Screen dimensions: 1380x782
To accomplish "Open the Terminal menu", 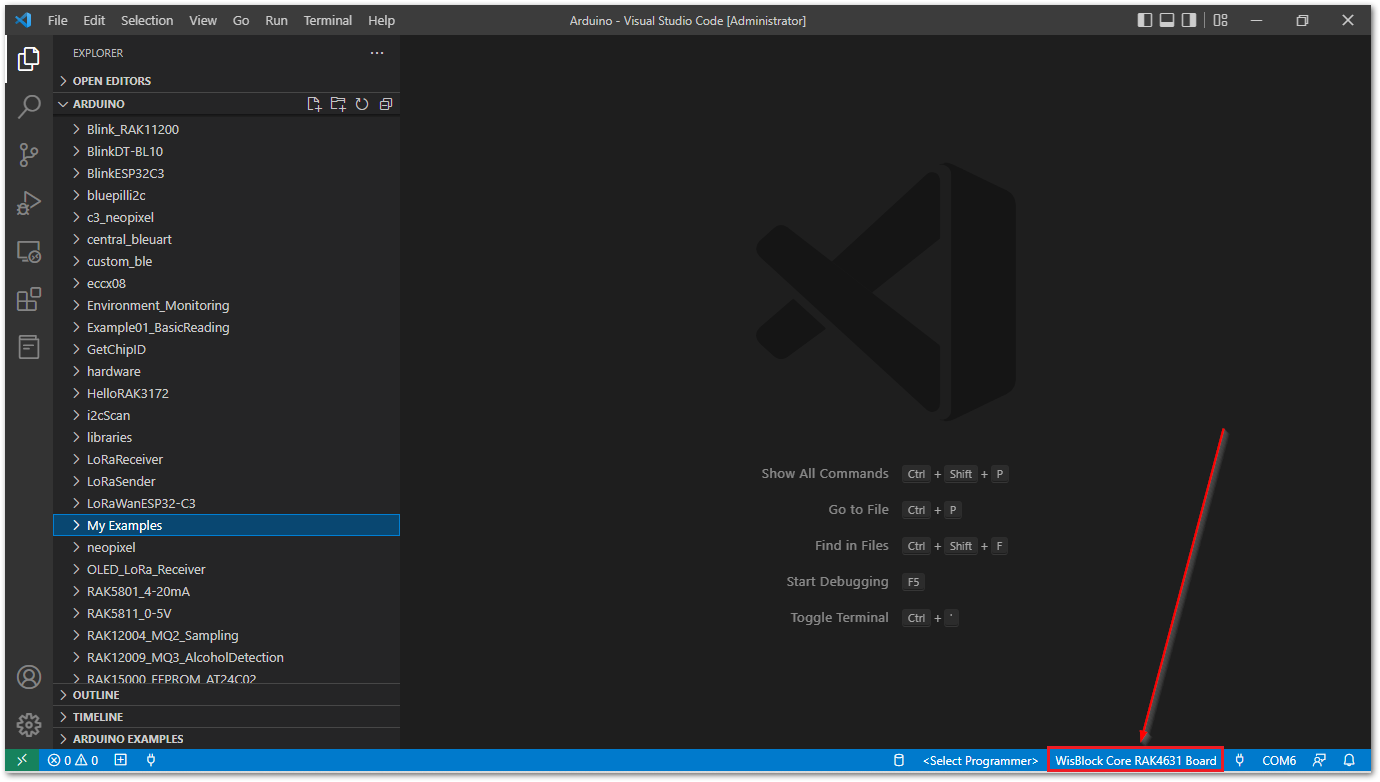I will [x=328, y=20].
